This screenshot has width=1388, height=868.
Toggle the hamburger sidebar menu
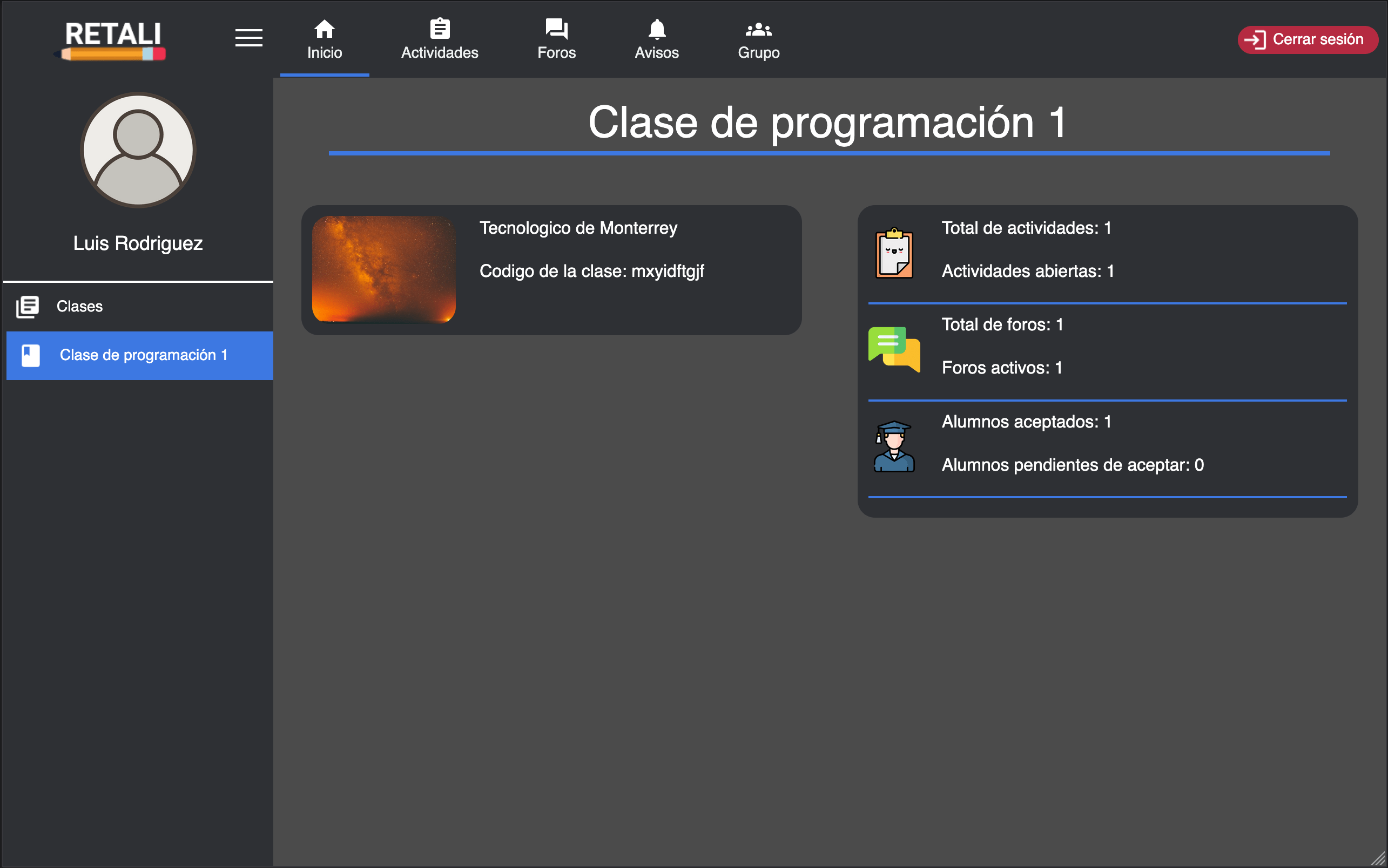point(248,38)
